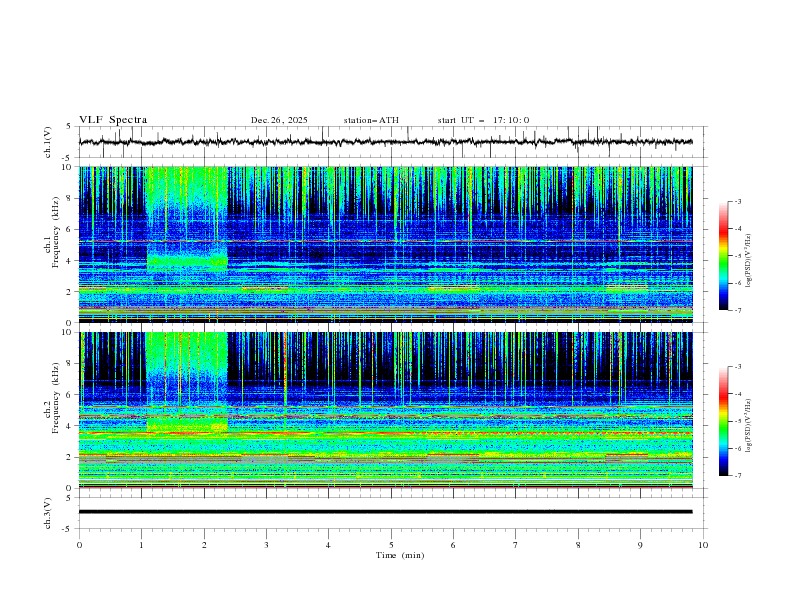The height and width of the screenshot is (612, 792).
Task: Click time axis tick label "3"
Action: pos(266,545)
